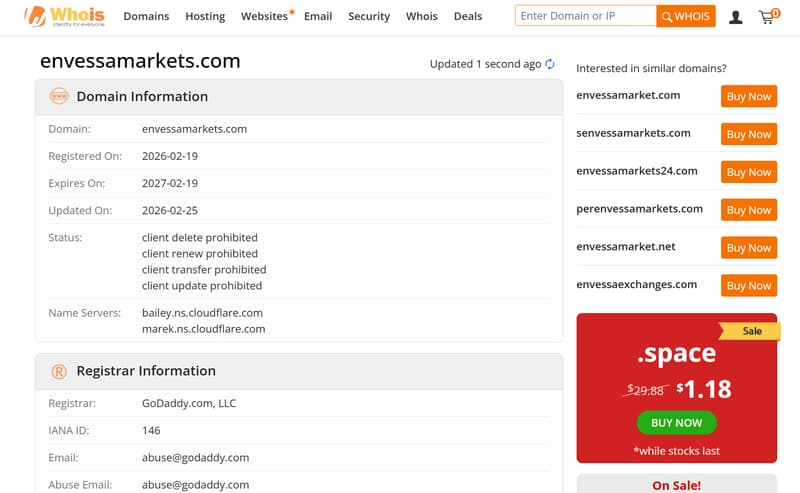Click the Interested in similar domains? heading
This screenshot has width=800, height=493.
[651, 68]
